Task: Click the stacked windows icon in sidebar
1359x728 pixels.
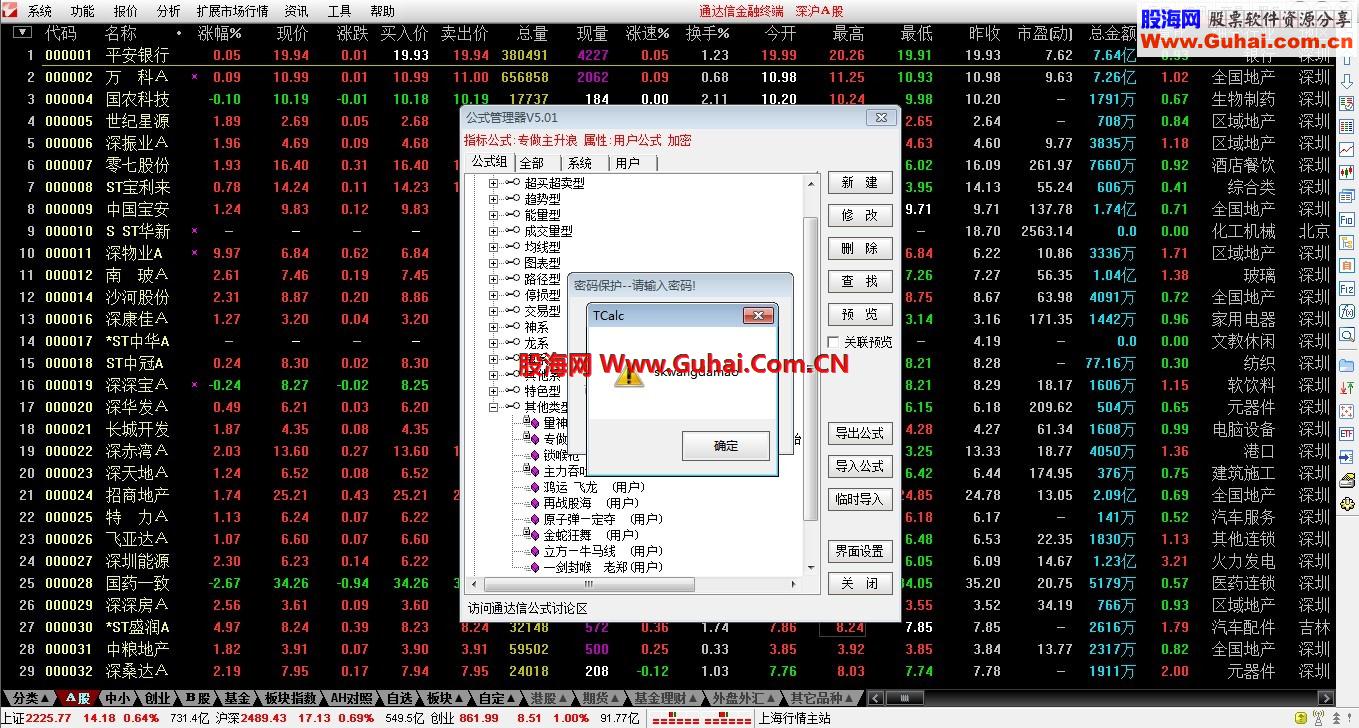Action: coord(1346,195)
